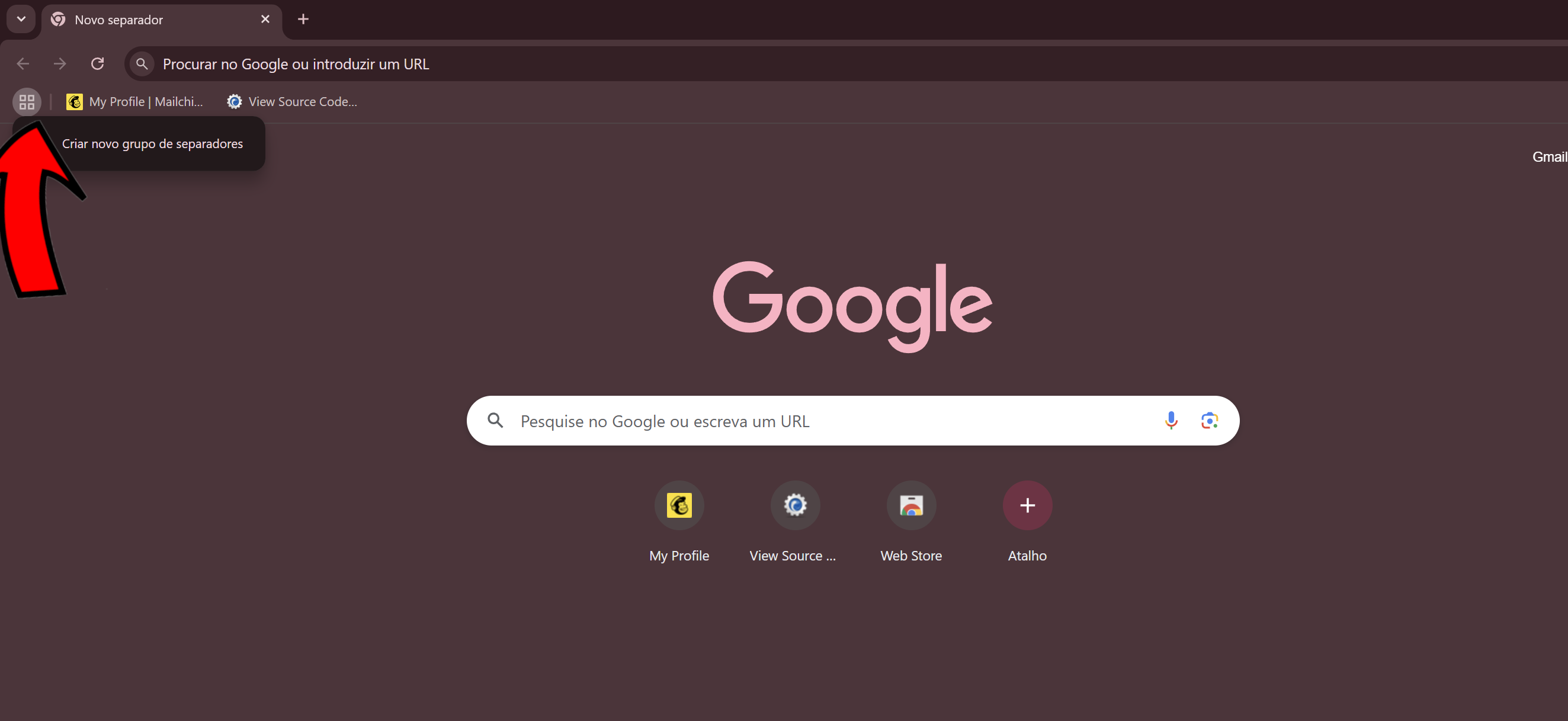Open the tab search dropdown arrow
Viewport: 1568px width, 721px height.
(21, 19)
